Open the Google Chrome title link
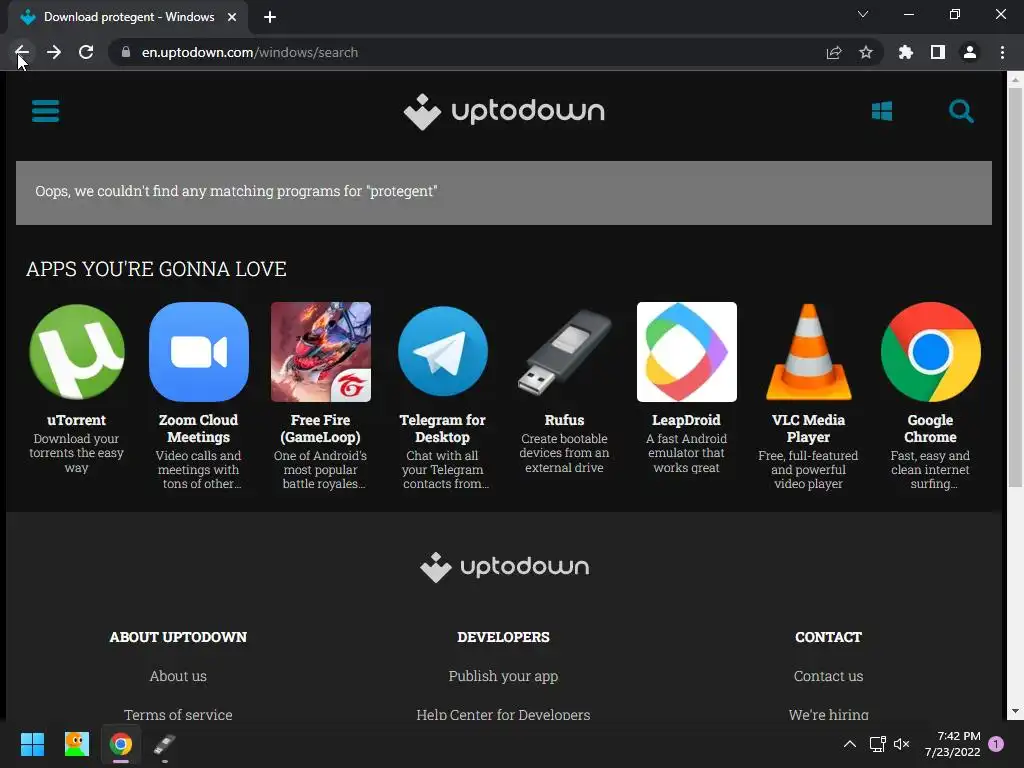This screenshot has height=768, width=1024. coord(931,428)
